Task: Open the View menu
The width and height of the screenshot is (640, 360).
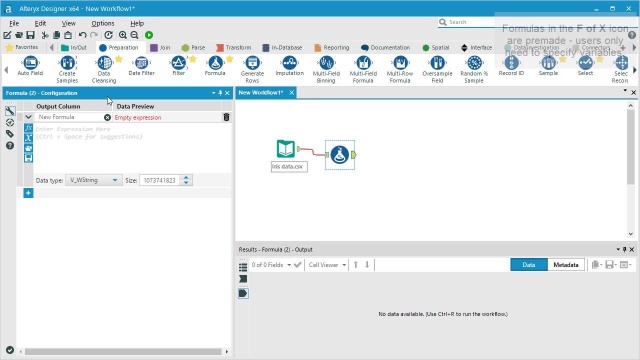Action: click(69, 23)
